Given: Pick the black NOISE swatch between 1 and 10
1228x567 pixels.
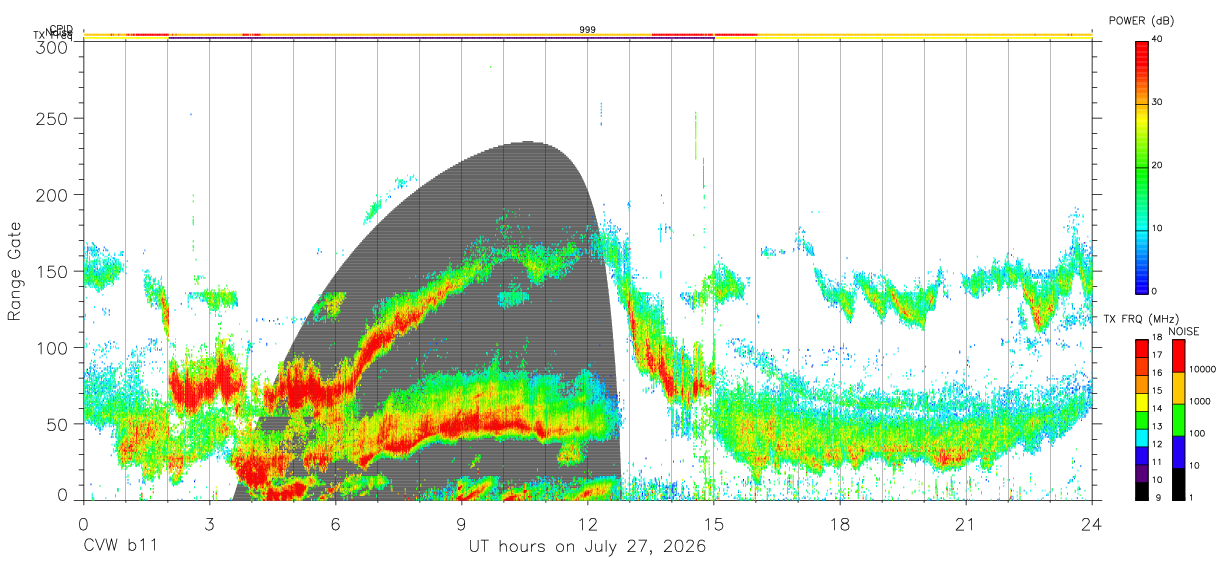Looking at the screenshot, I should point(1177,484).
